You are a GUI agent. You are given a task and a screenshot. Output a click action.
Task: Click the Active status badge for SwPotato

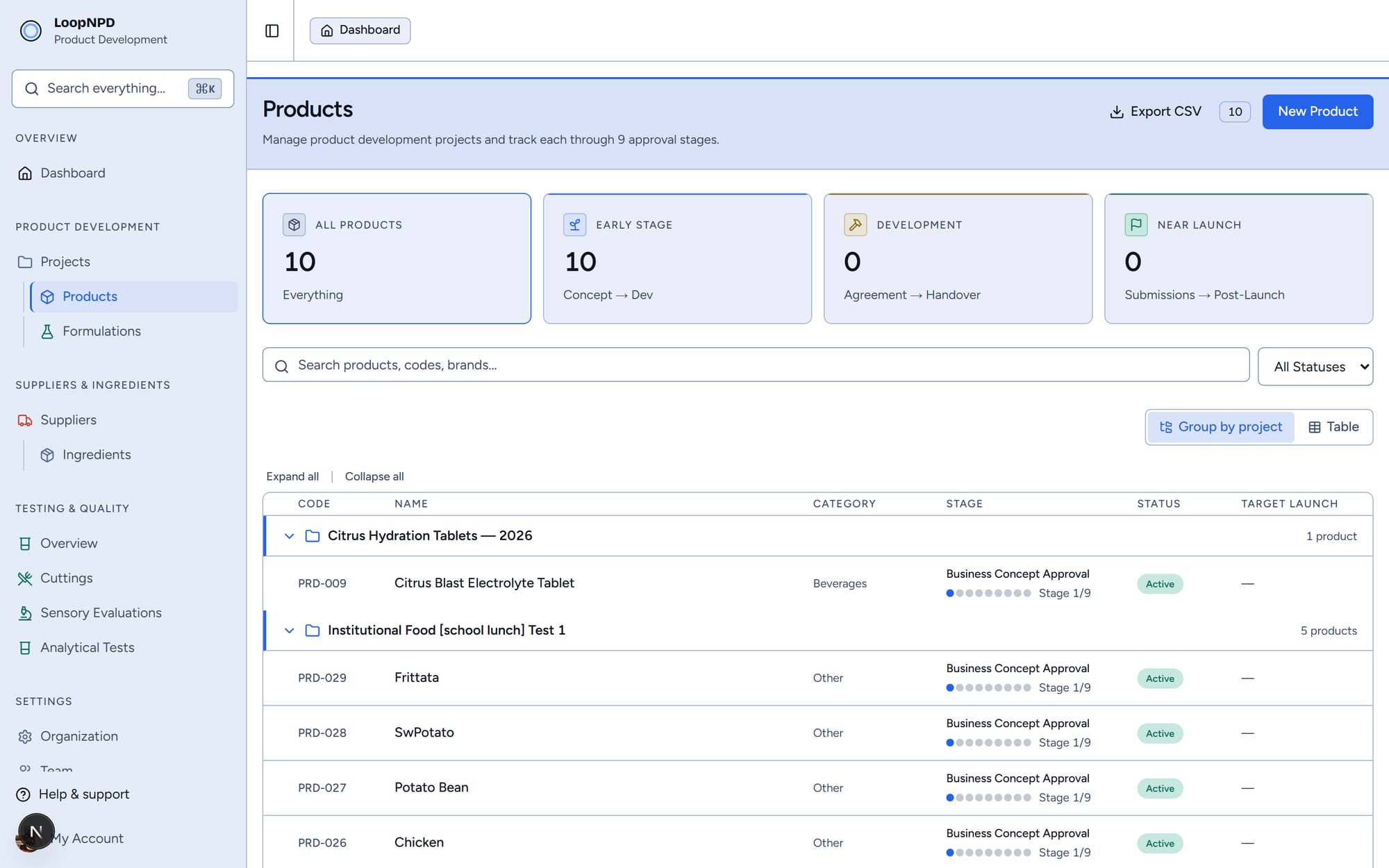click(1160, 733)
